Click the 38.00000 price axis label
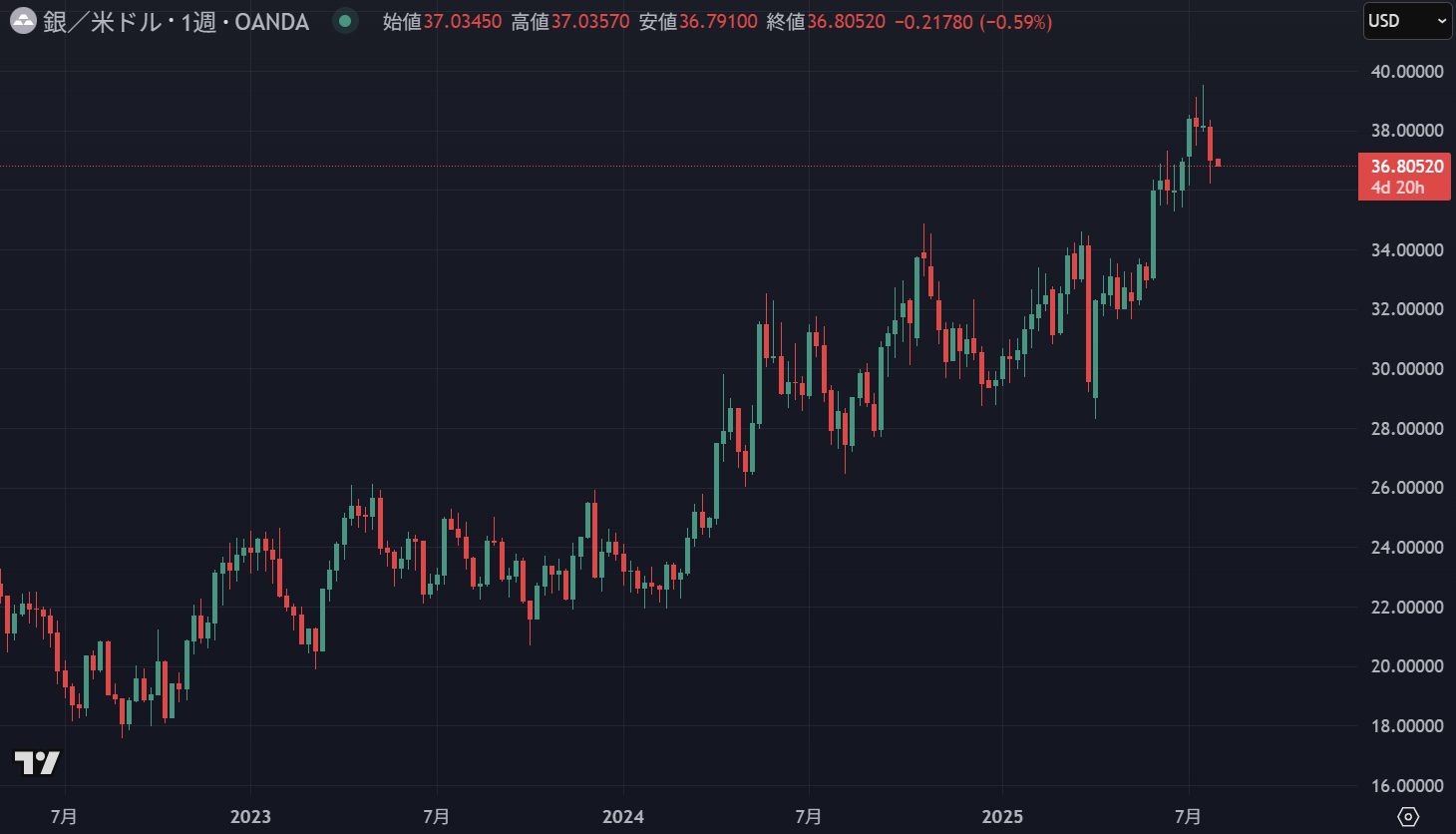1456x834 pixels. (1407, 131)
